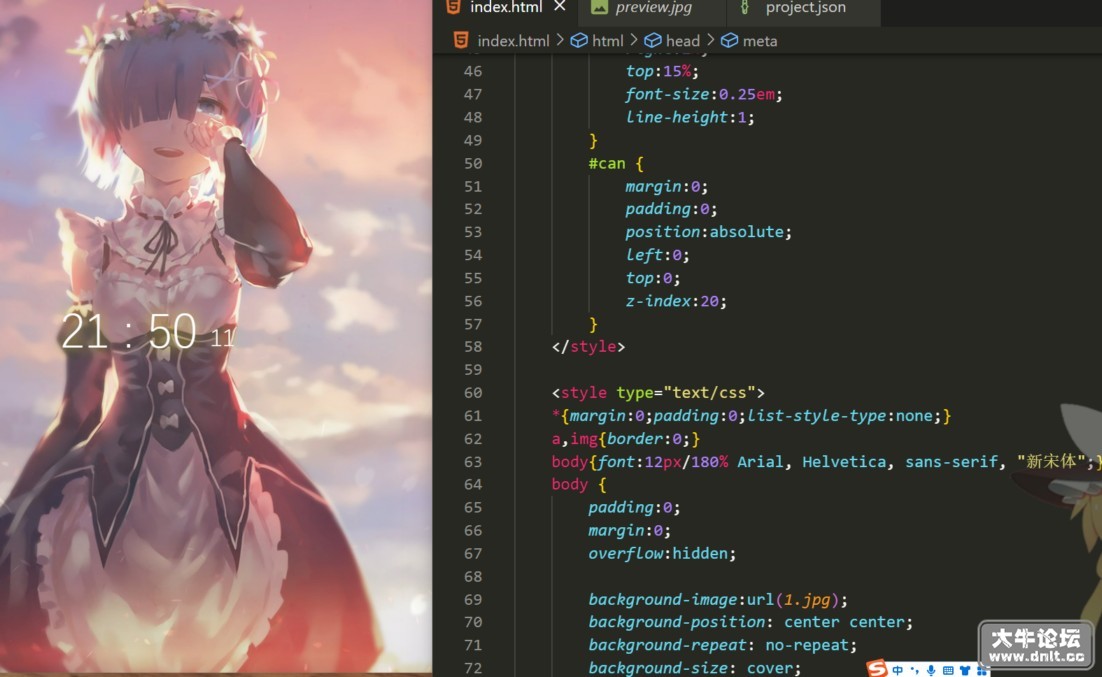The width and height of the screenshot is (1102, 677).
Task: Click the "z-index:20;" declaration
Action: coord(676,301)
